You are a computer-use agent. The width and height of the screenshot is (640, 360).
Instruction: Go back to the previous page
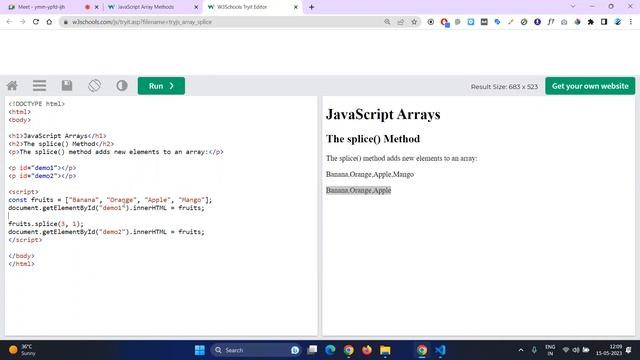pos(9,22)
